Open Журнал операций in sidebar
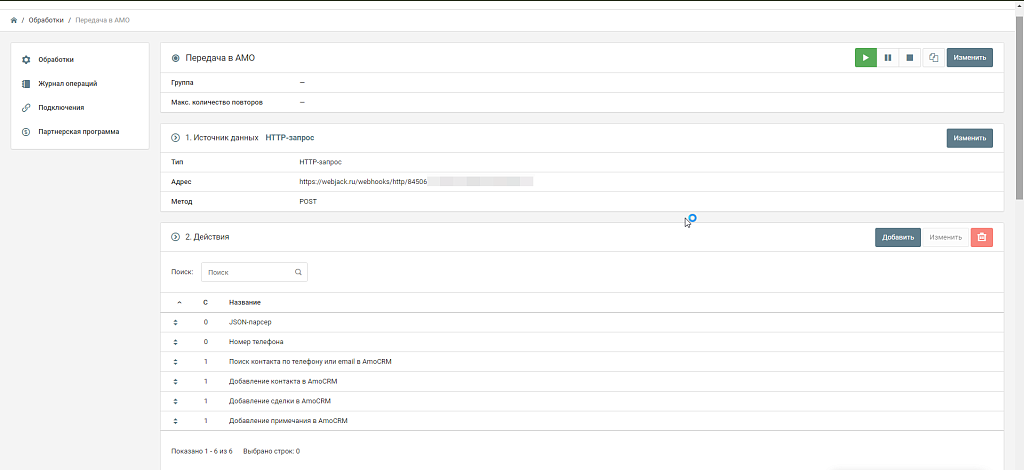This screenshot has width=1024, height=470. [x=67, y=84]
